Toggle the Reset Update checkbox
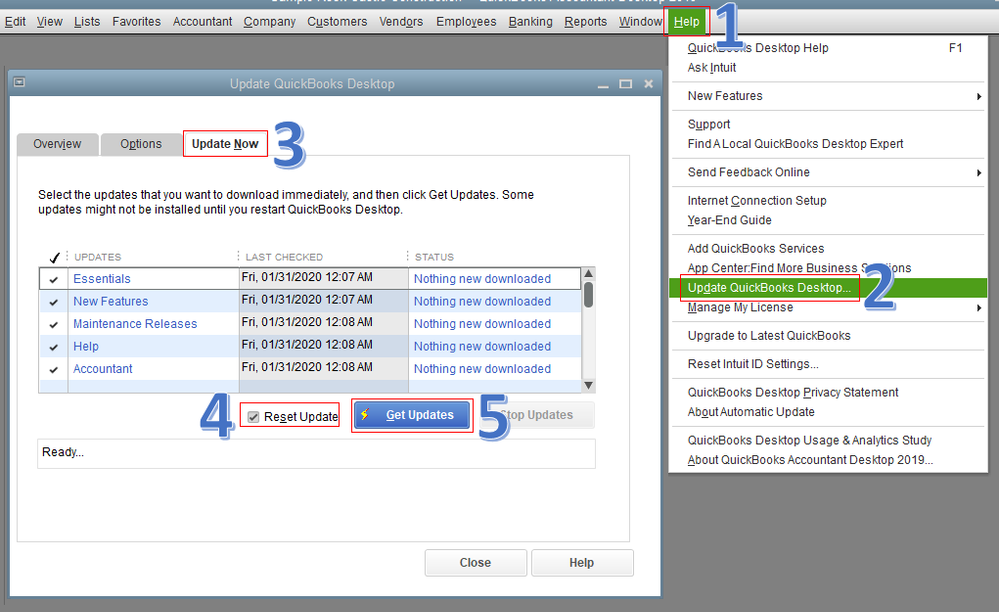The width and height of the screenshot is (999, 612). click(x=254, y=417)
